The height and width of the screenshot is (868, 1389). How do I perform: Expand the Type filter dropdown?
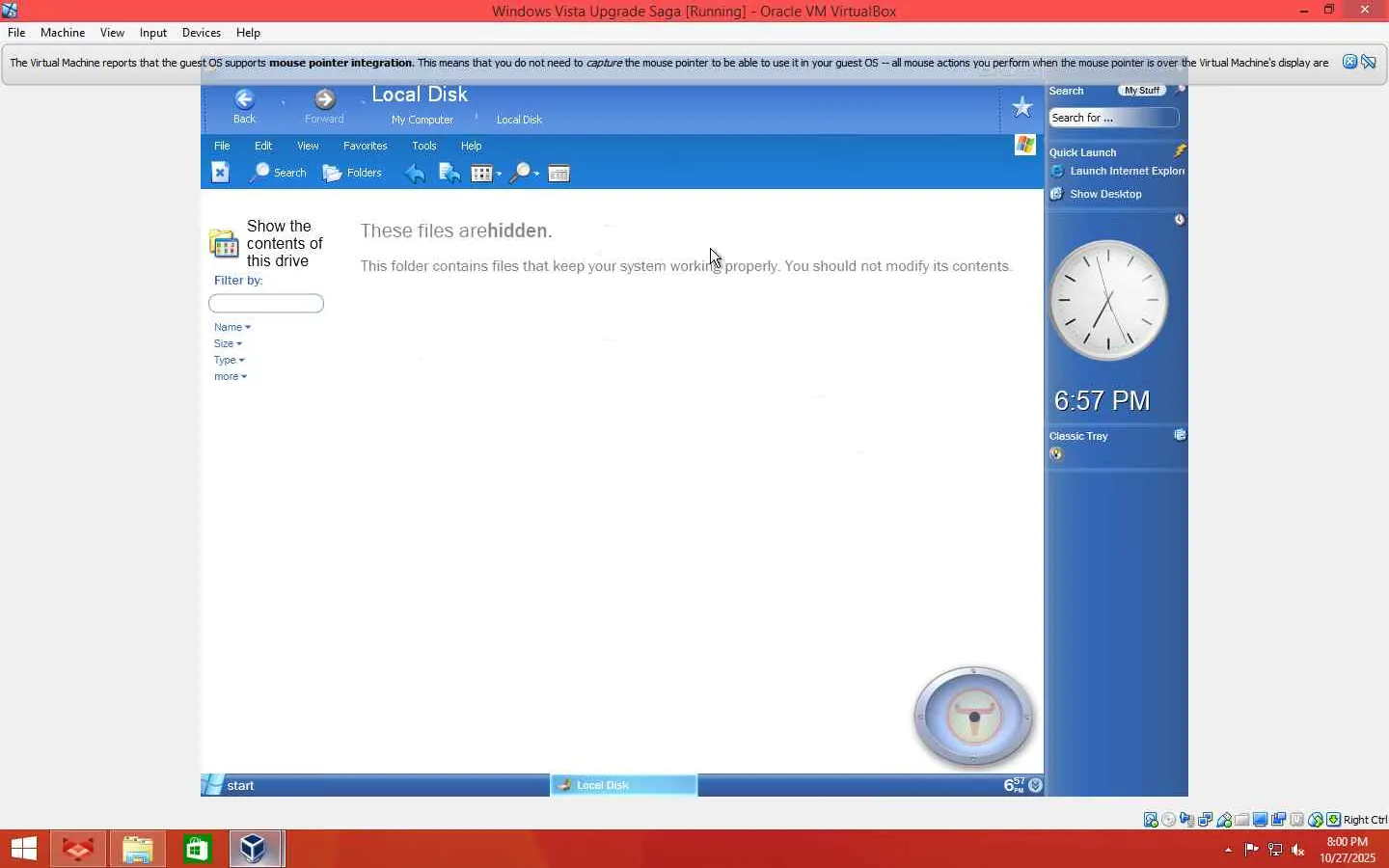230,360
